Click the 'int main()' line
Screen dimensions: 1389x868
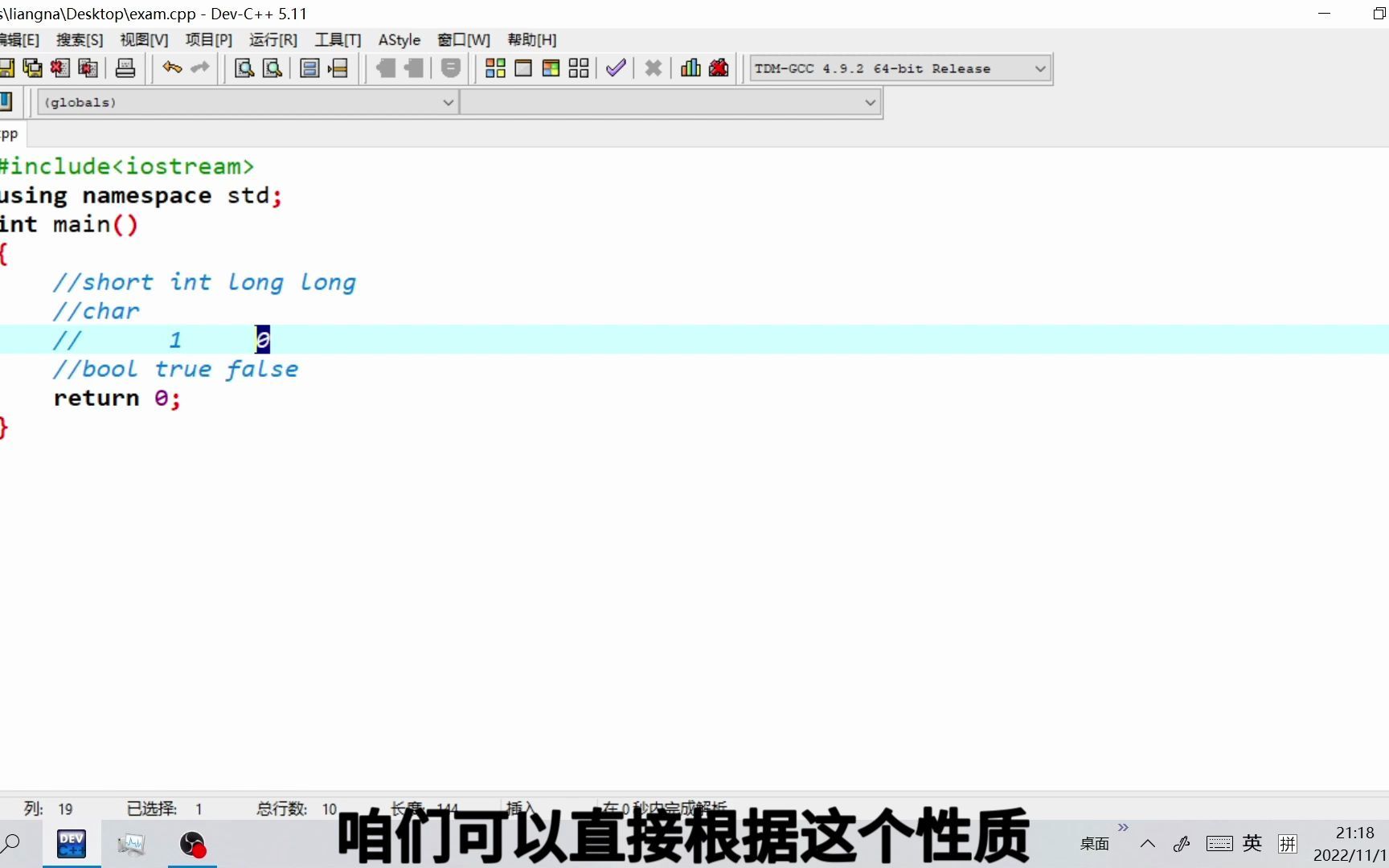pyautogui.click(x=69, y=224)
